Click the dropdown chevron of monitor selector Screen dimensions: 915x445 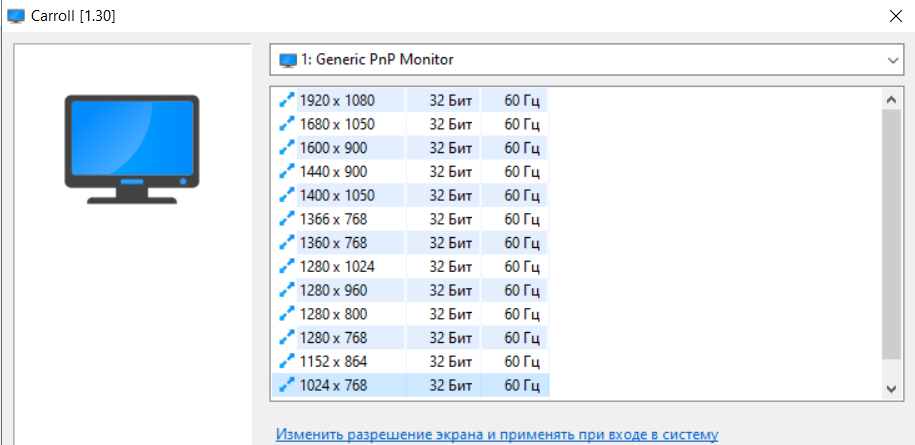[893, 61]
